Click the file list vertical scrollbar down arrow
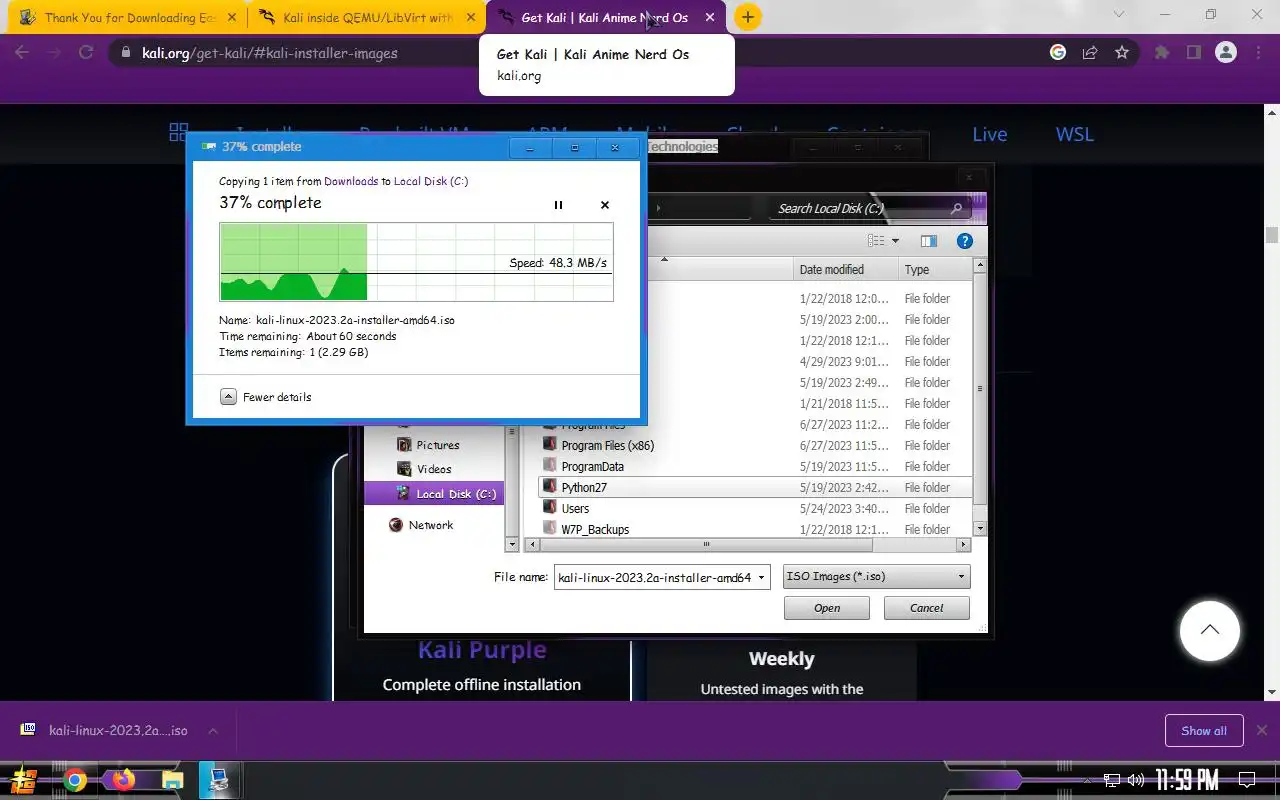The width and height of the screenshot is (1280, 800). pos(980,529)
